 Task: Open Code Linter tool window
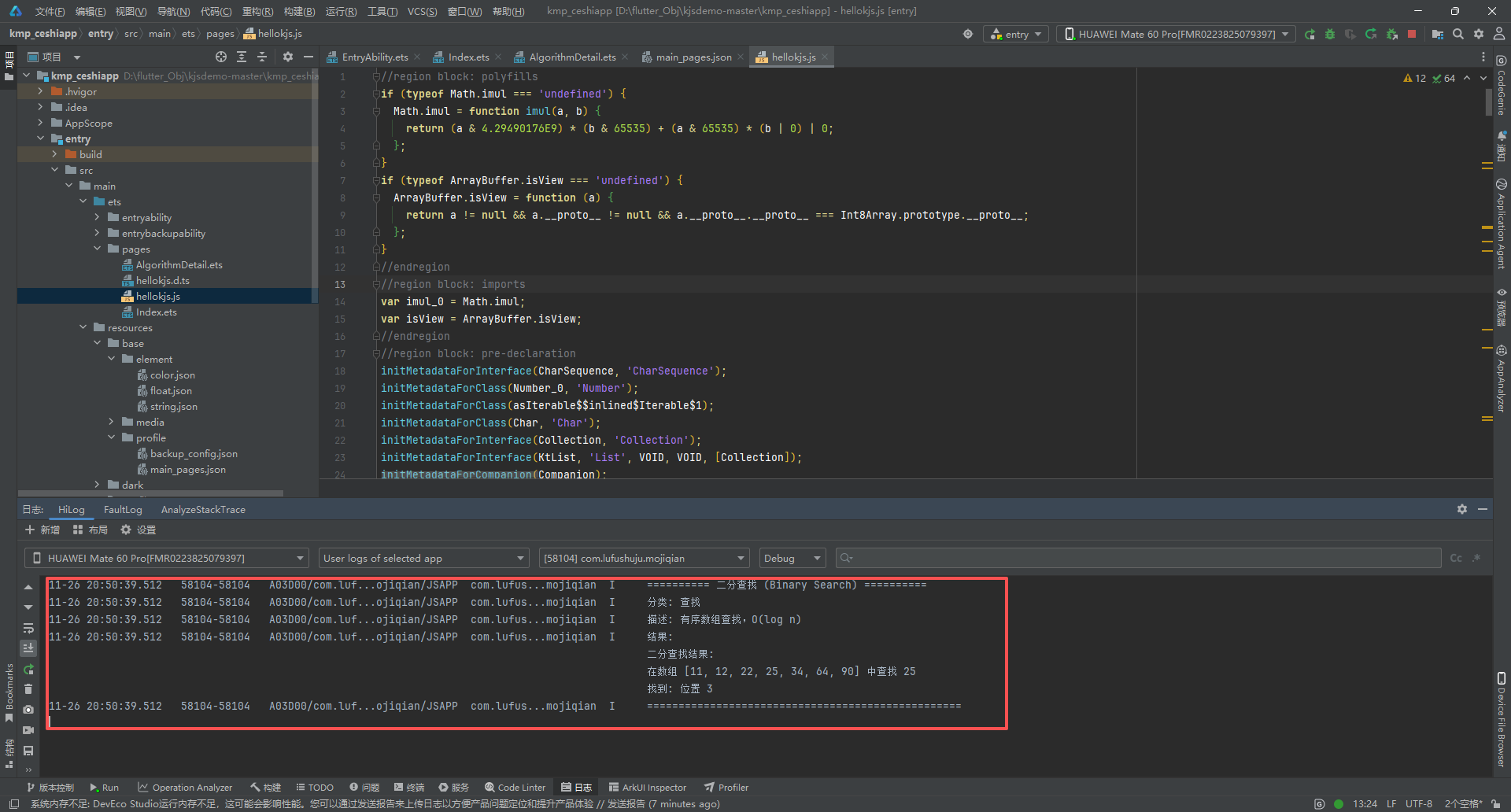pos(515,787)
